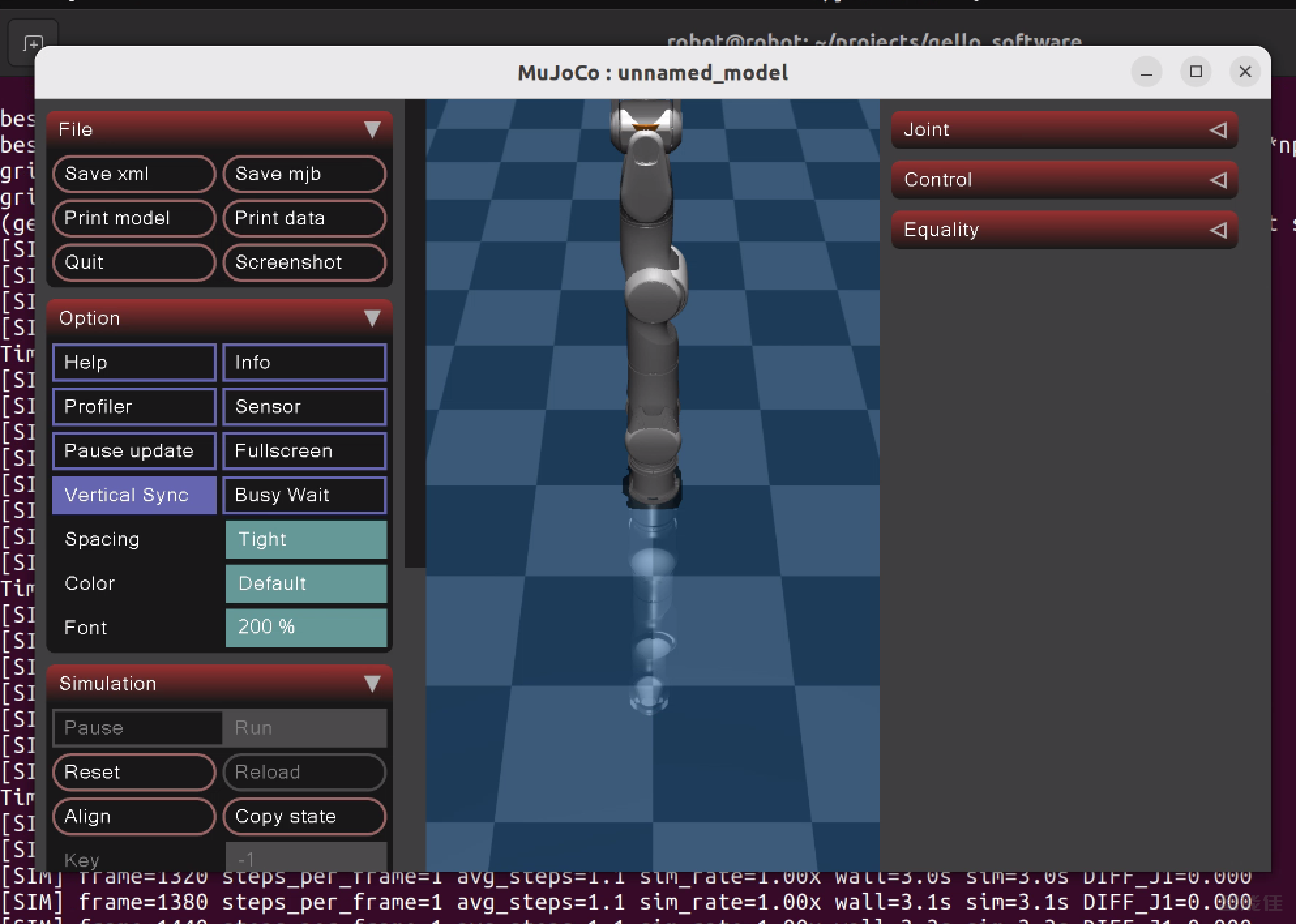Open the Control panel header
The width and height of the screenshot is (1296, 924).
point(1064,179)
